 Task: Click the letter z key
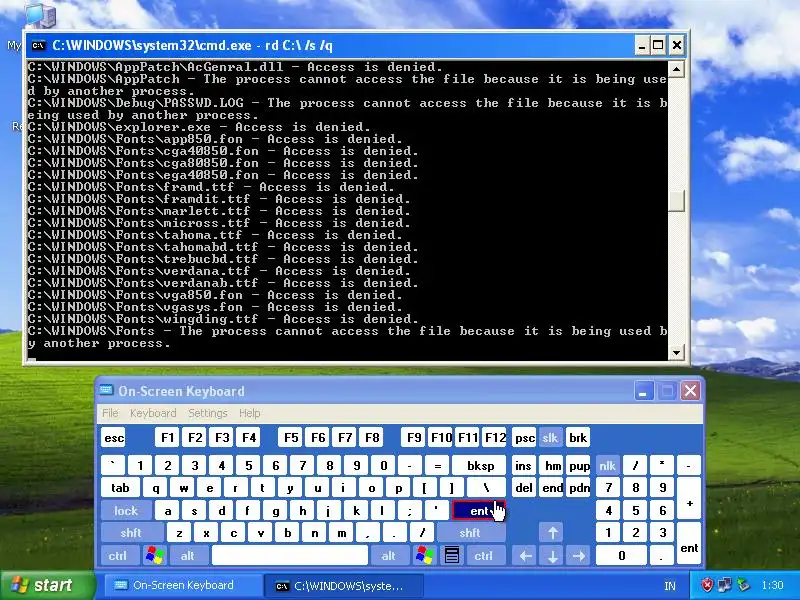179,533
